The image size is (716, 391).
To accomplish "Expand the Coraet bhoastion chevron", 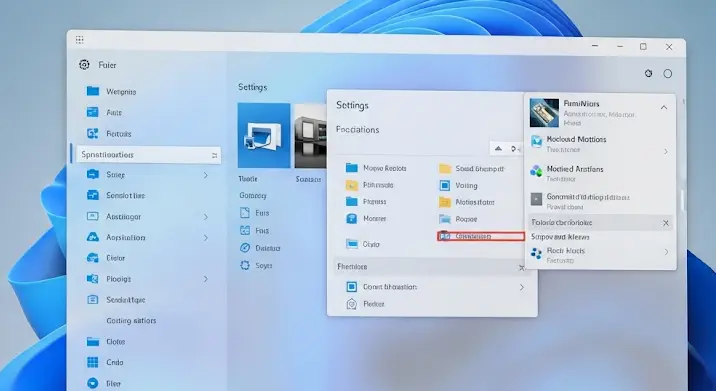I will (521, 287).
